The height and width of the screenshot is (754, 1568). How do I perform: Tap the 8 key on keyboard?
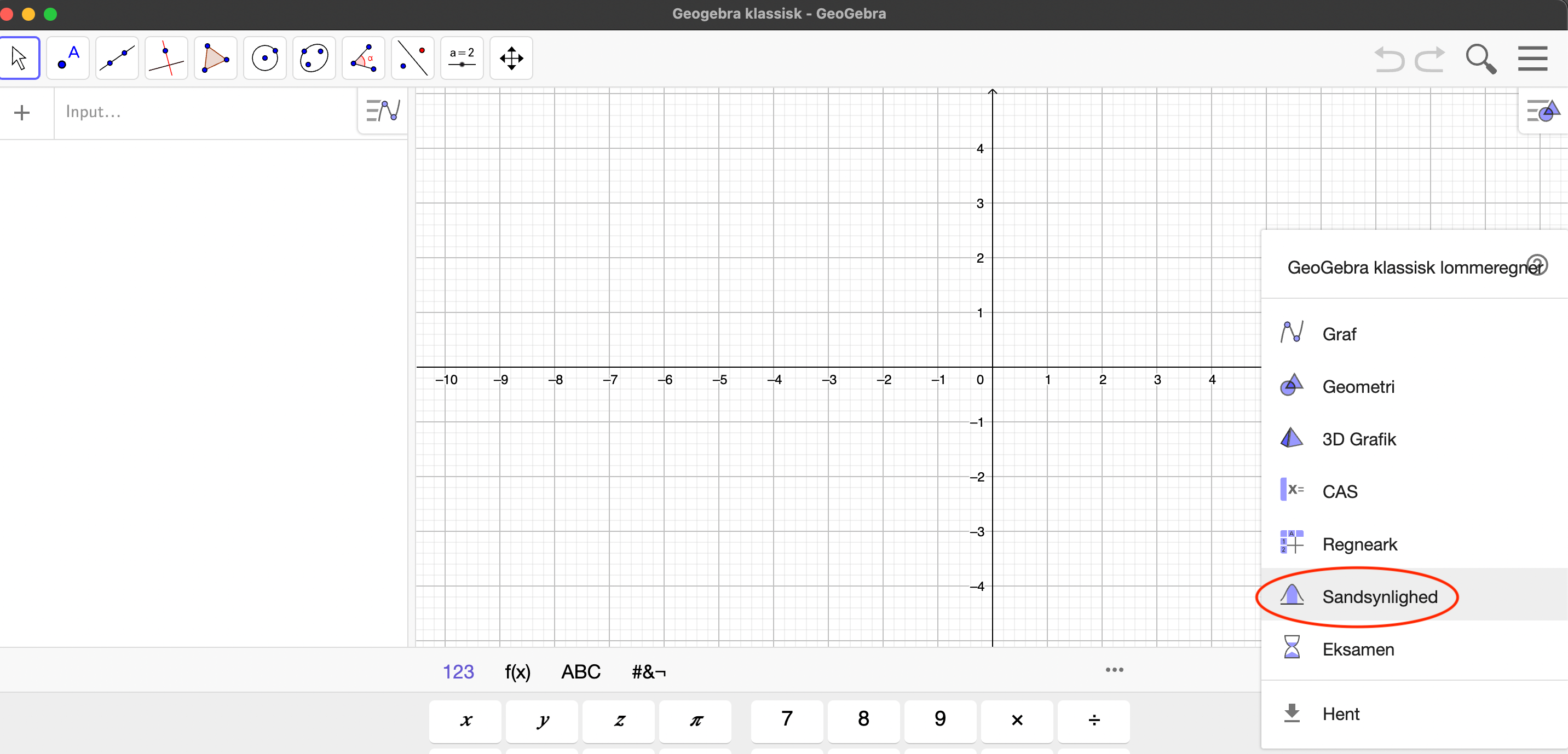(x=864, y=721)
